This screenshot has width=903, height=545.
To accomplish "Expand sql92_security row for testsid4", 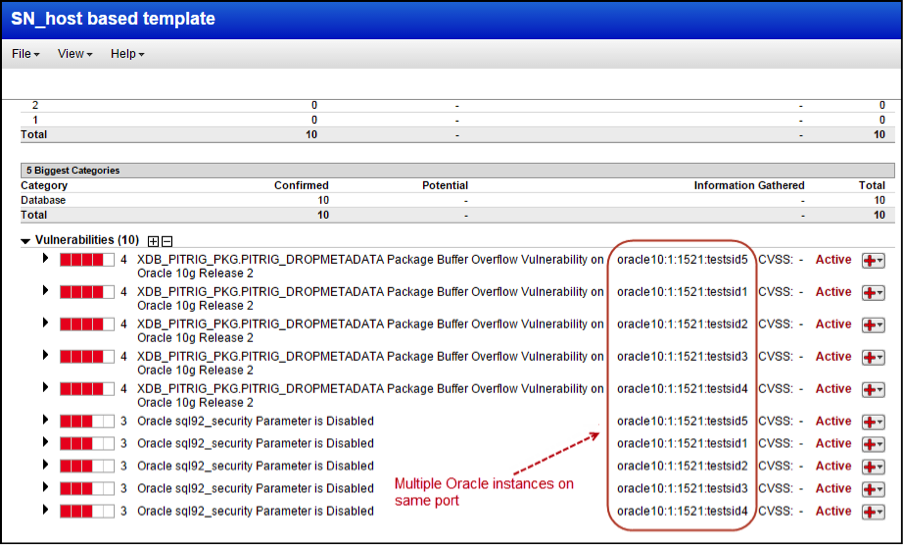I will pos(45,509).
